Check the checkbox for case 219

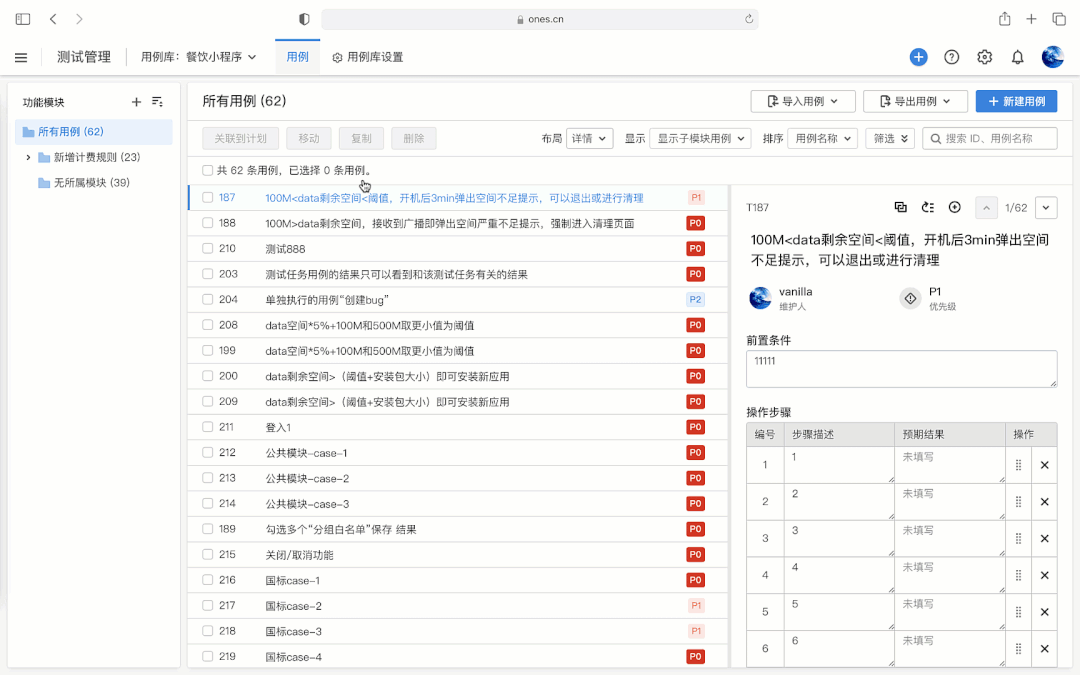(207, 656)
